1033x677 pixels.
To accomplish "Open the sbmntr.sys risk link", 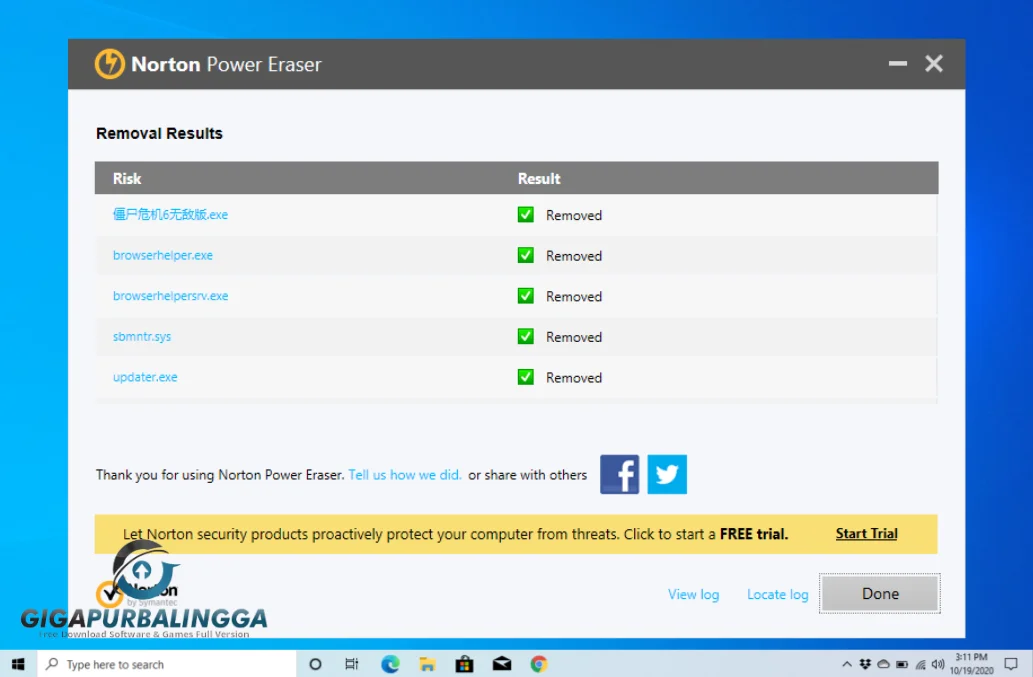I will tap(142, 337).
